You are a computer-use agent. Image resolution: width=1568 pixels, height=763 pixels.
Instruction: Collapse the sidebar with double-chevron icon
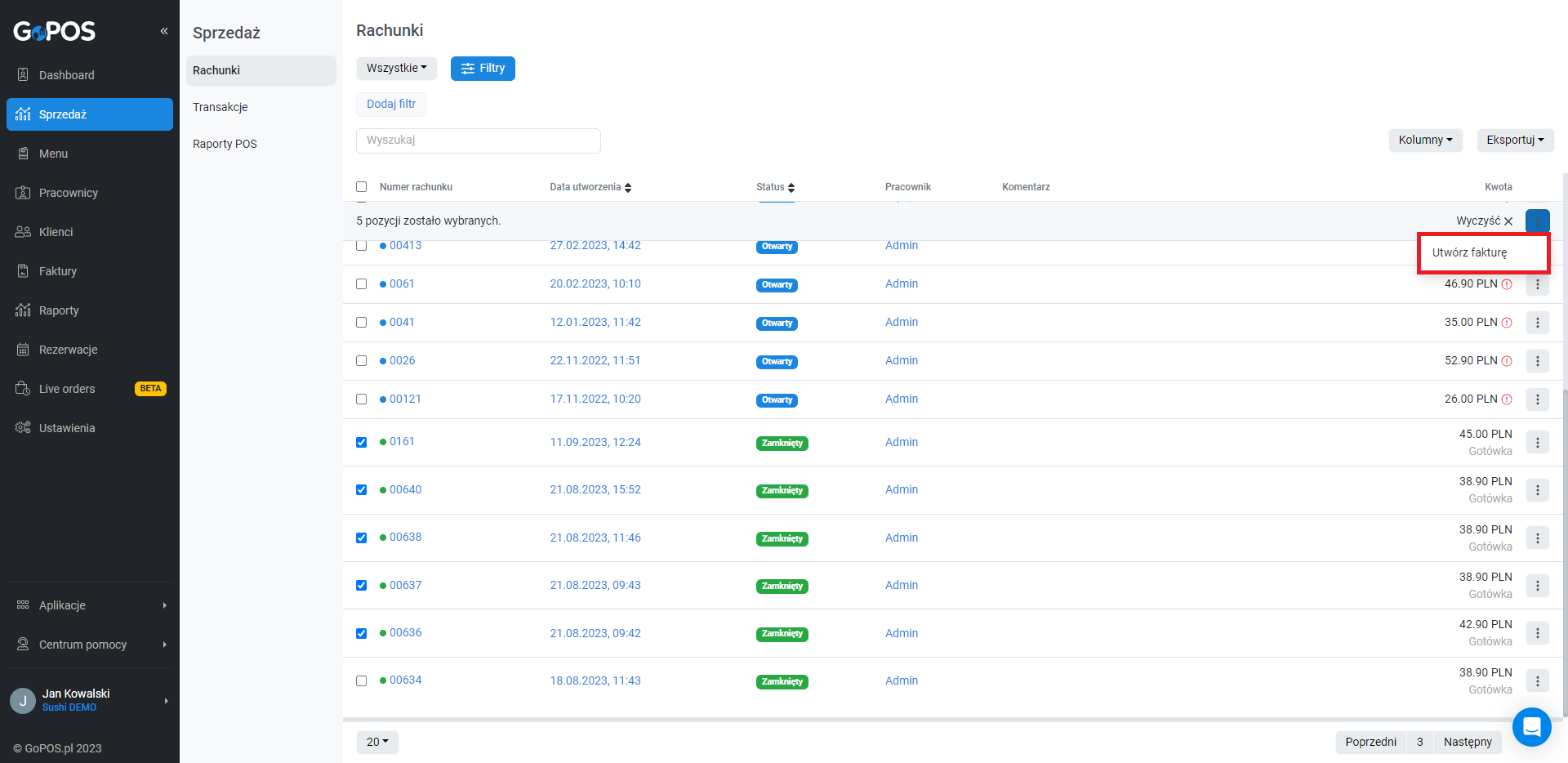[x=164, y=31]
